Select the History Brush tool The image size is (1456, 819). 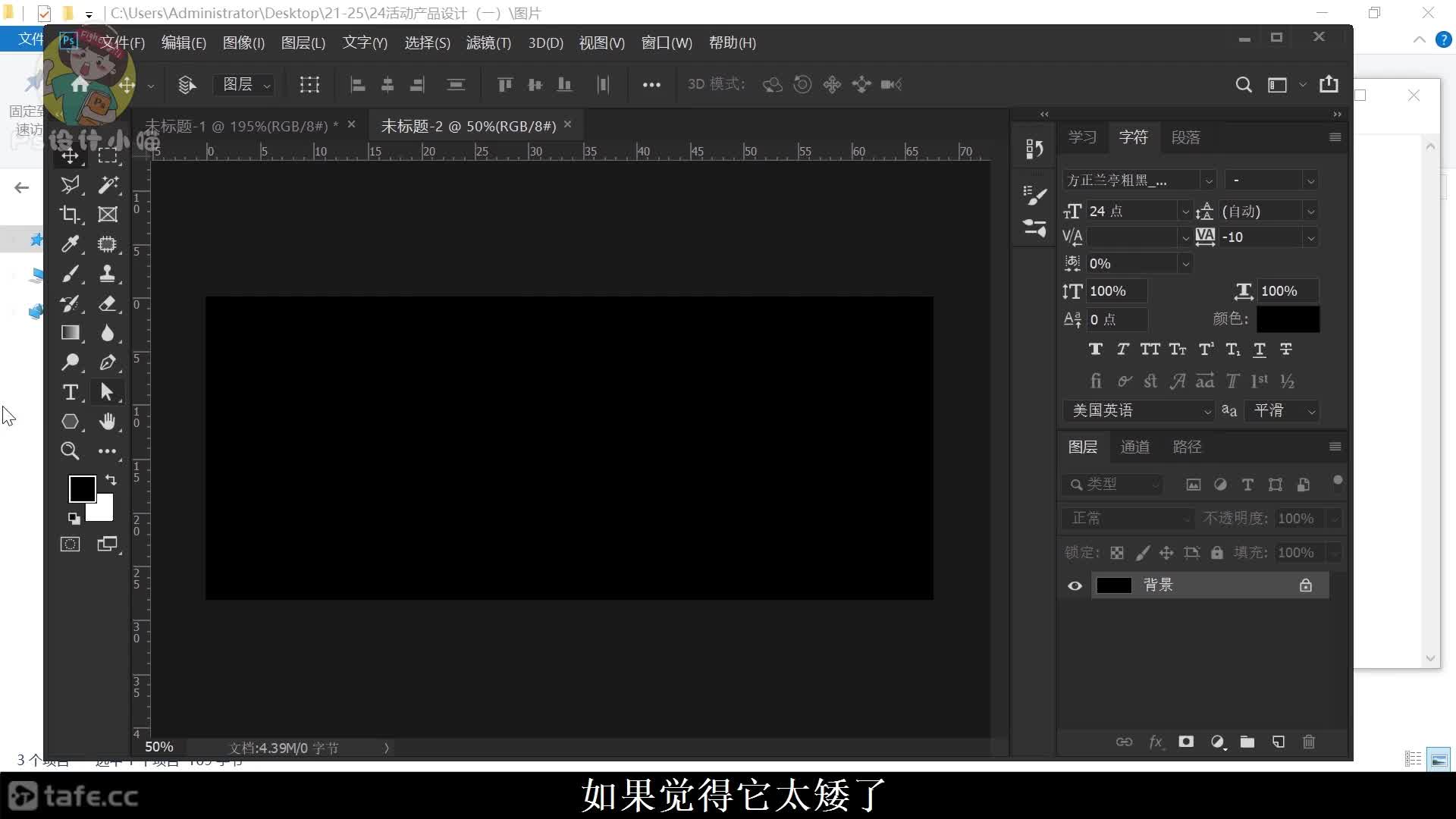click(70, 303)
